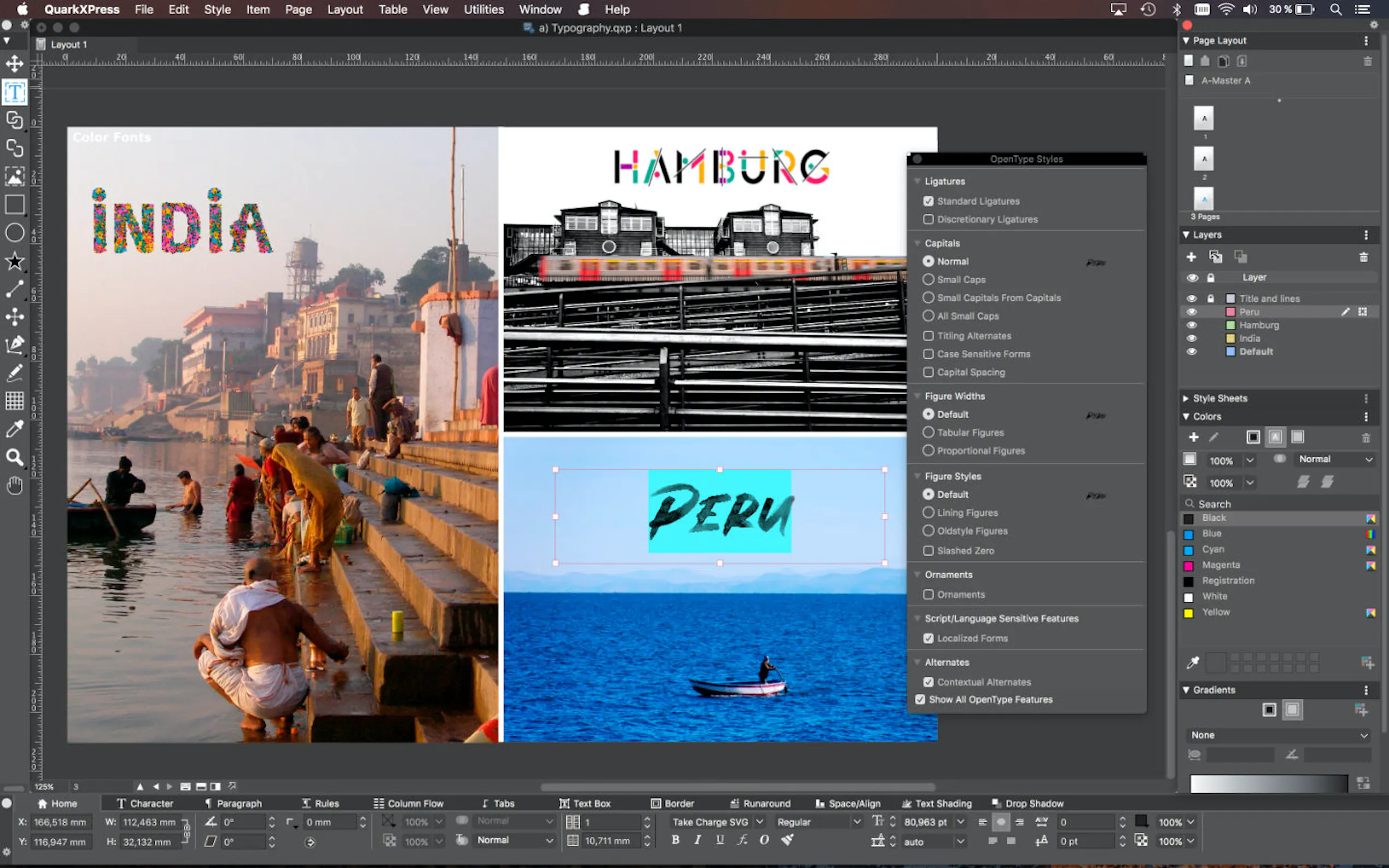The image size is (1389, 868).
Task: Select the Picture Content tool
Action: click(14, 176)
